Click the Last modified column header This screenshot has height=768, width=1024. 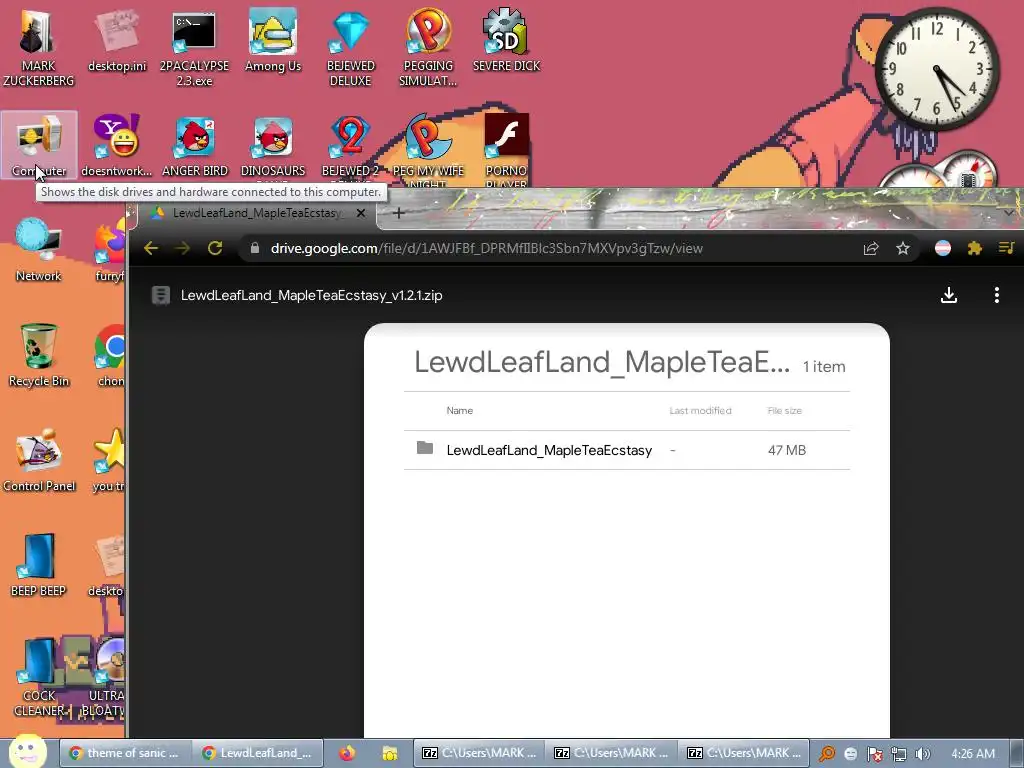coord(700,411)
